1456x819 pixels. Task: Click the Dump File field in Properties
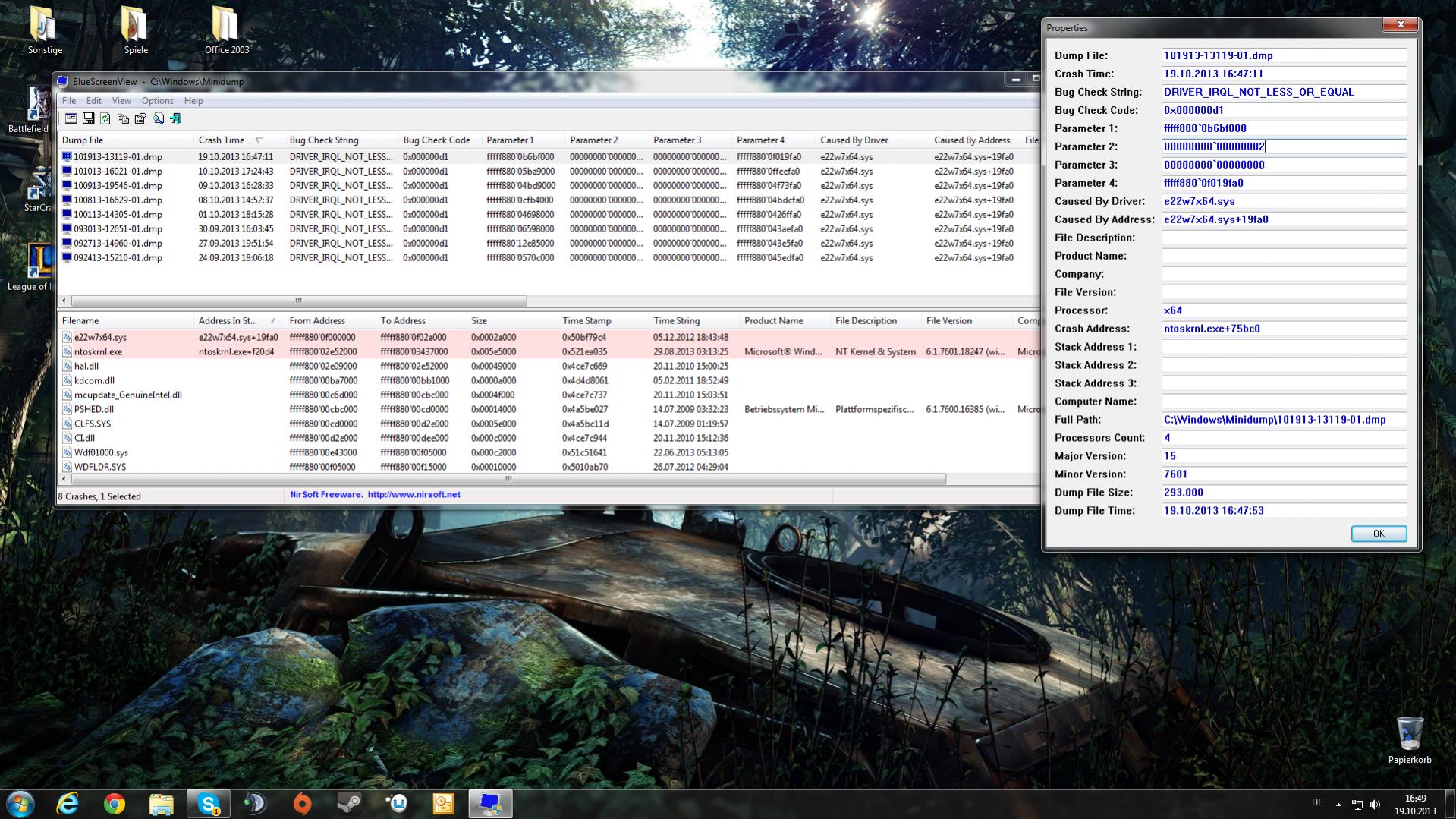pyautogui.click(x=1284, y=55)
